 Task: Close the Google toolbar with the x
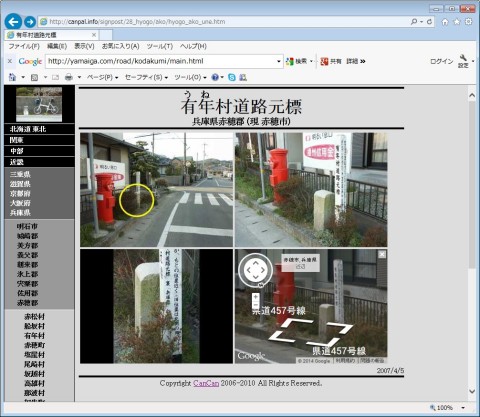click(x=10, y=61)
